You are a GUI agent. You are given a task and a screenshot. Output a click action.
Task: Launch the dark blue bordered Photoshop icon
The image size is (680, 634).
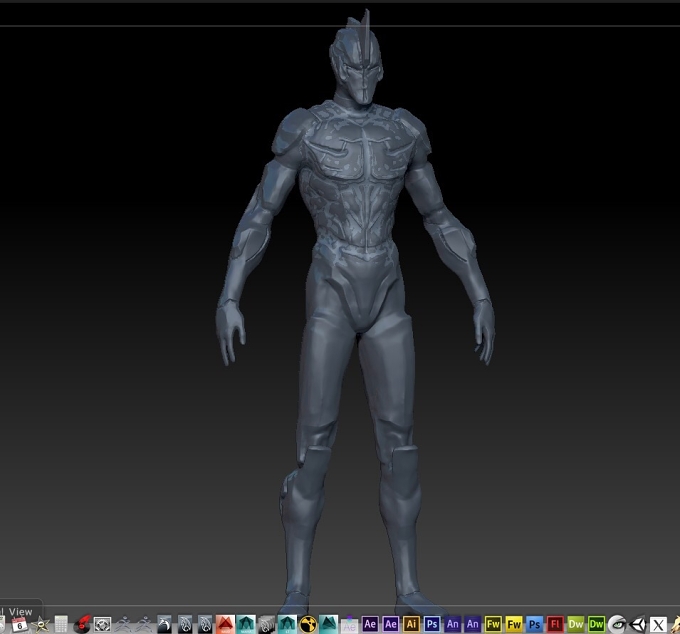point(432,624)
